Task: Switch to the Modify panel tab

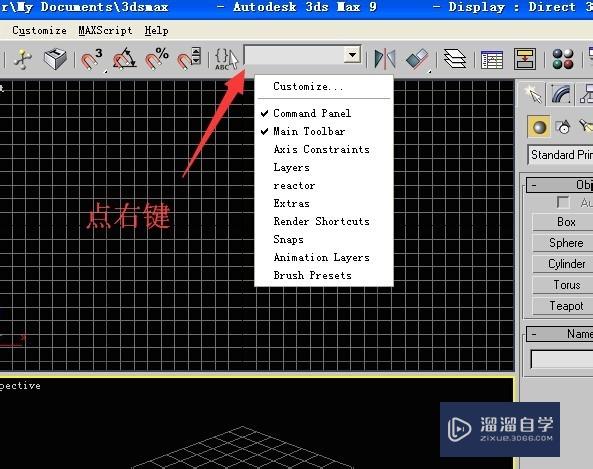Action: point(561,94)
